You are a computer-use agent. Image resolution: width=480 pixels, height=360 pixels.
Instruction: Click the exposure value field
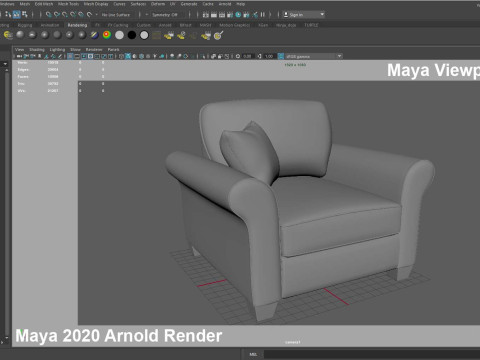click(x=247, y=56)
